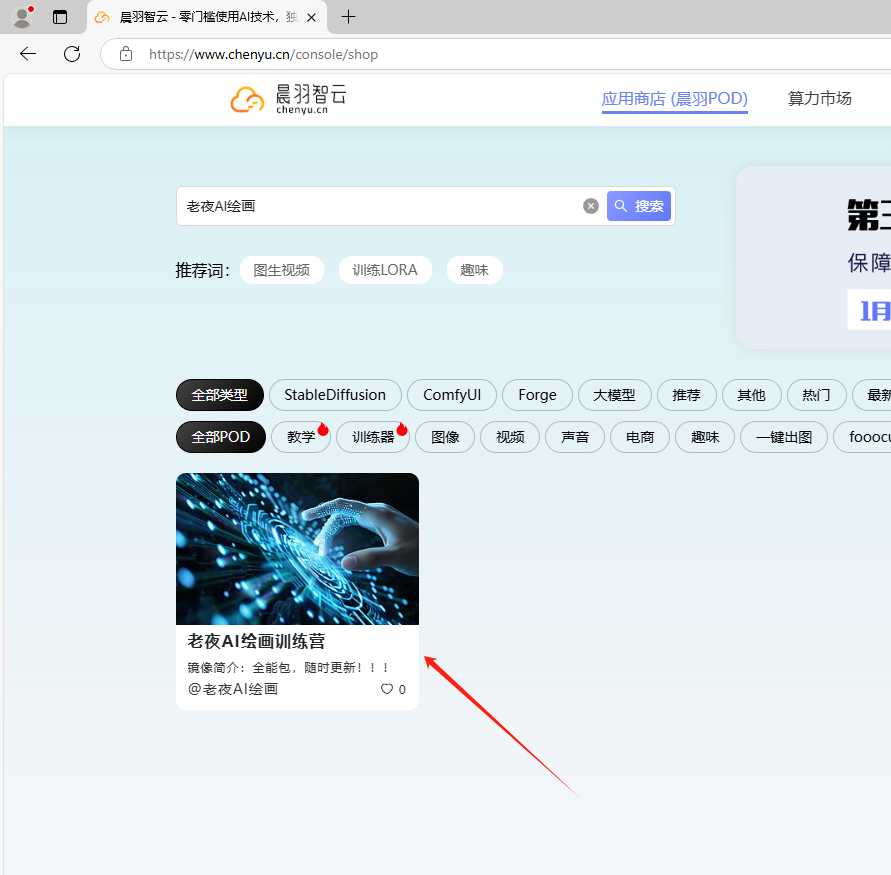This screenshot has width=891, height=875.
Task: Go back using the browser back arrow
Action: [26, 54]
